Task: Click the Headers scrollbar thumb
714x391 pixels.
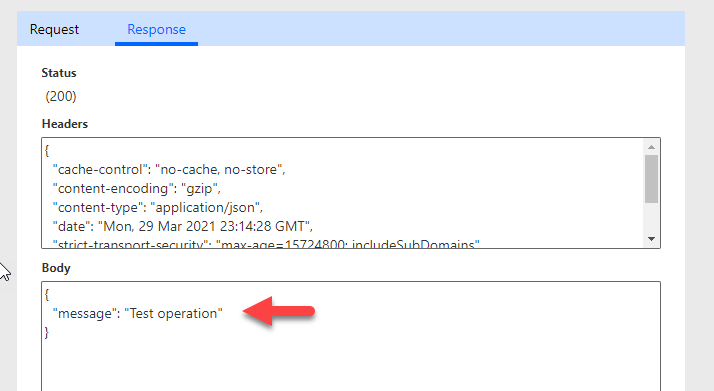Action: click(651, 179)
